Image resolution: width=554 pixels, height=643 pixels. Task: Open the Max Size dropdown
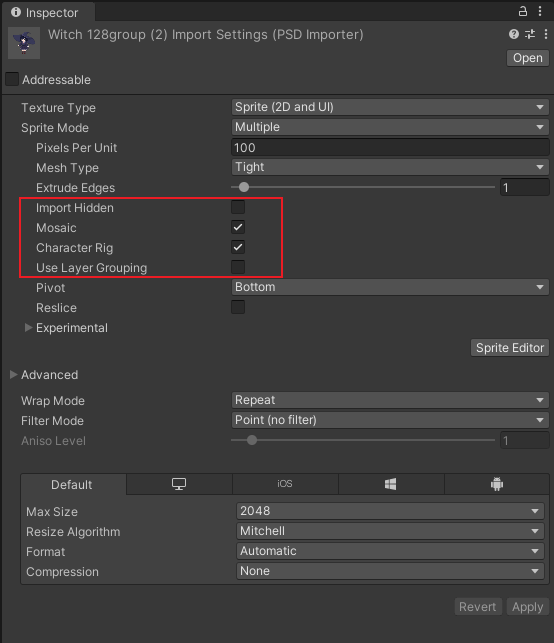[390, 511]
